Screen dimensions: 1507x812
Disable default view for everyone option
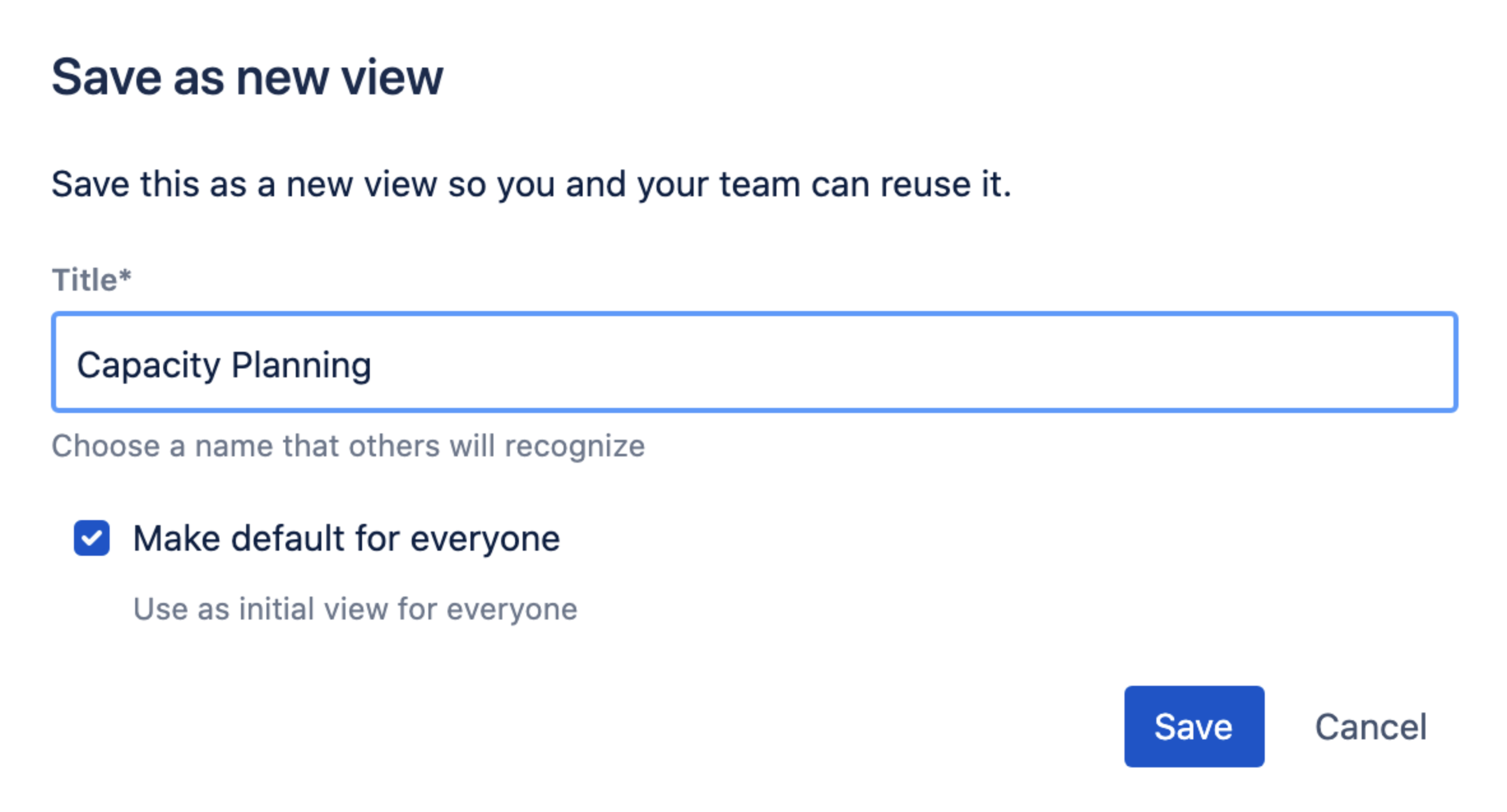pyautogui.click(x=92, y=538)
